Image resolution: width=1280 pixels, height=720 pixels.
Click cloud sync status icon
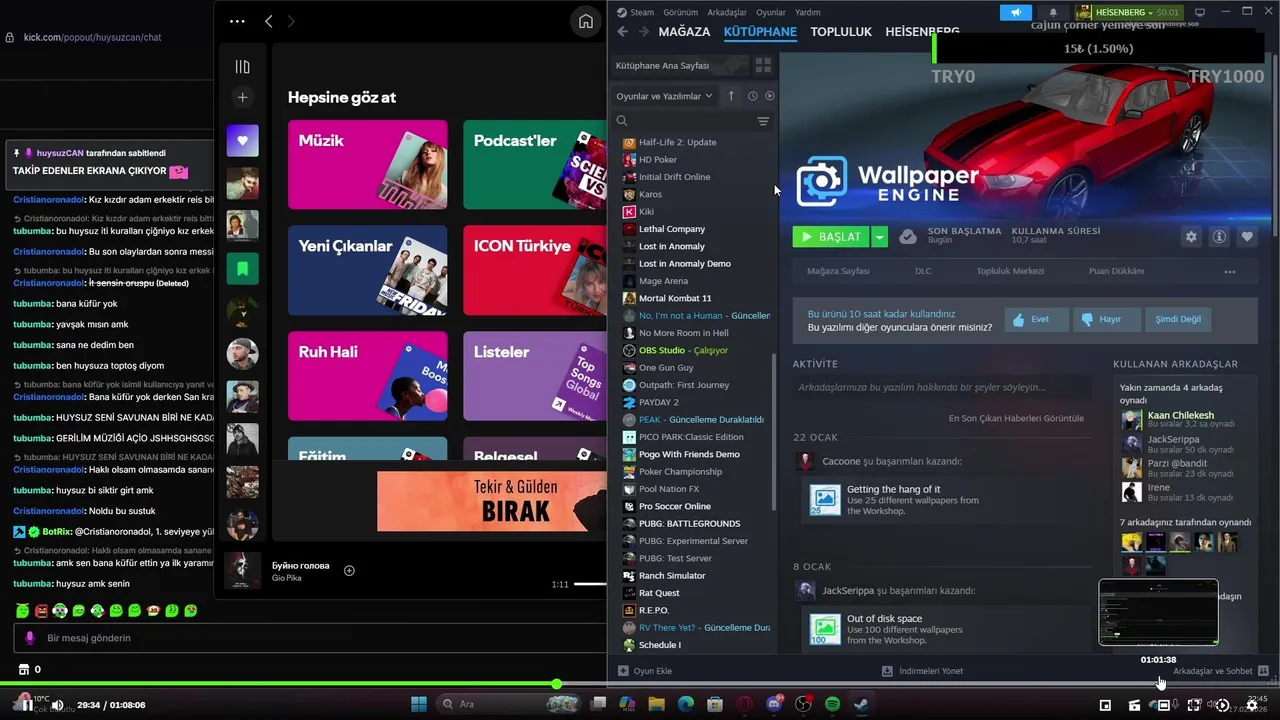pos(908,237)
